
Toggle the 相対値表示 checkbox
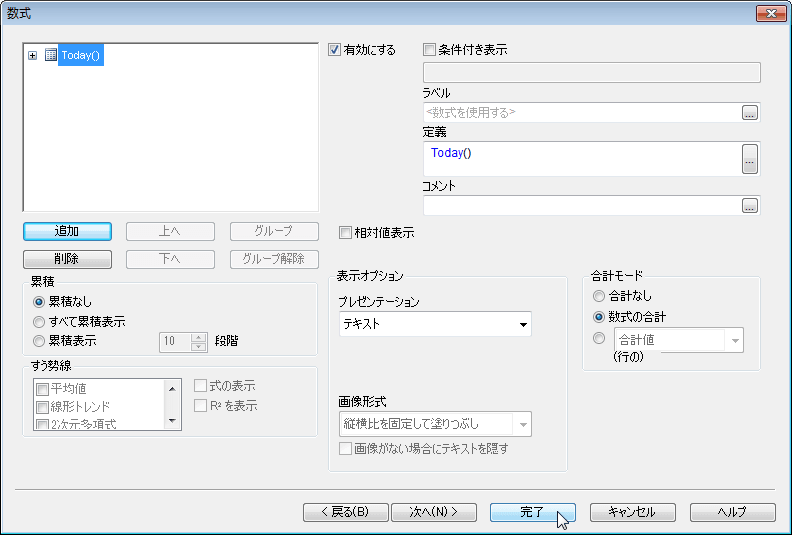346,233
